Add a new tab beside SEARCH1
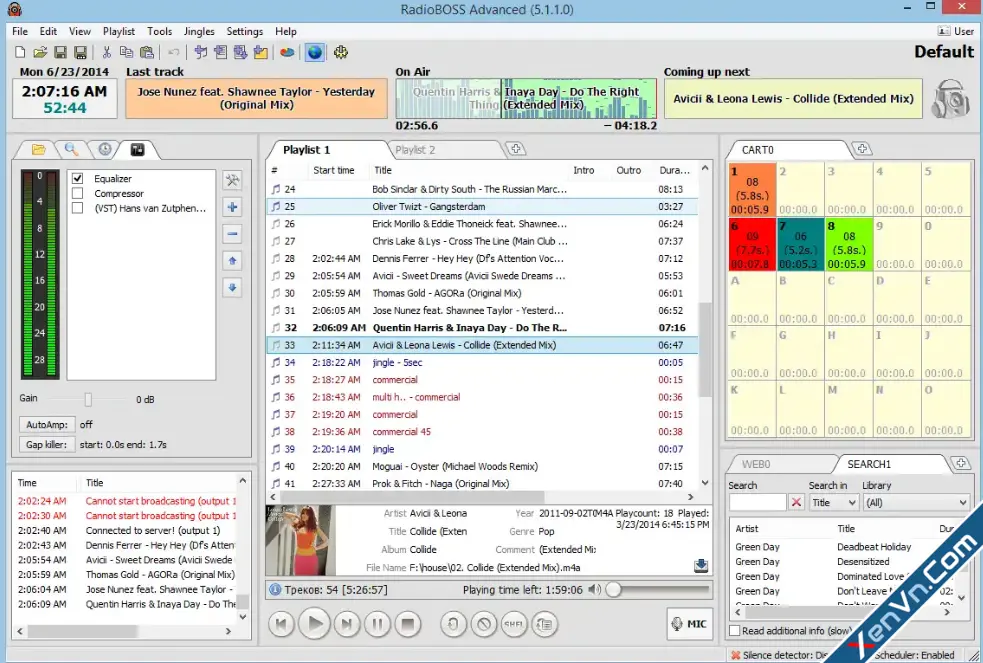983x663 pixels. [960, 464]
